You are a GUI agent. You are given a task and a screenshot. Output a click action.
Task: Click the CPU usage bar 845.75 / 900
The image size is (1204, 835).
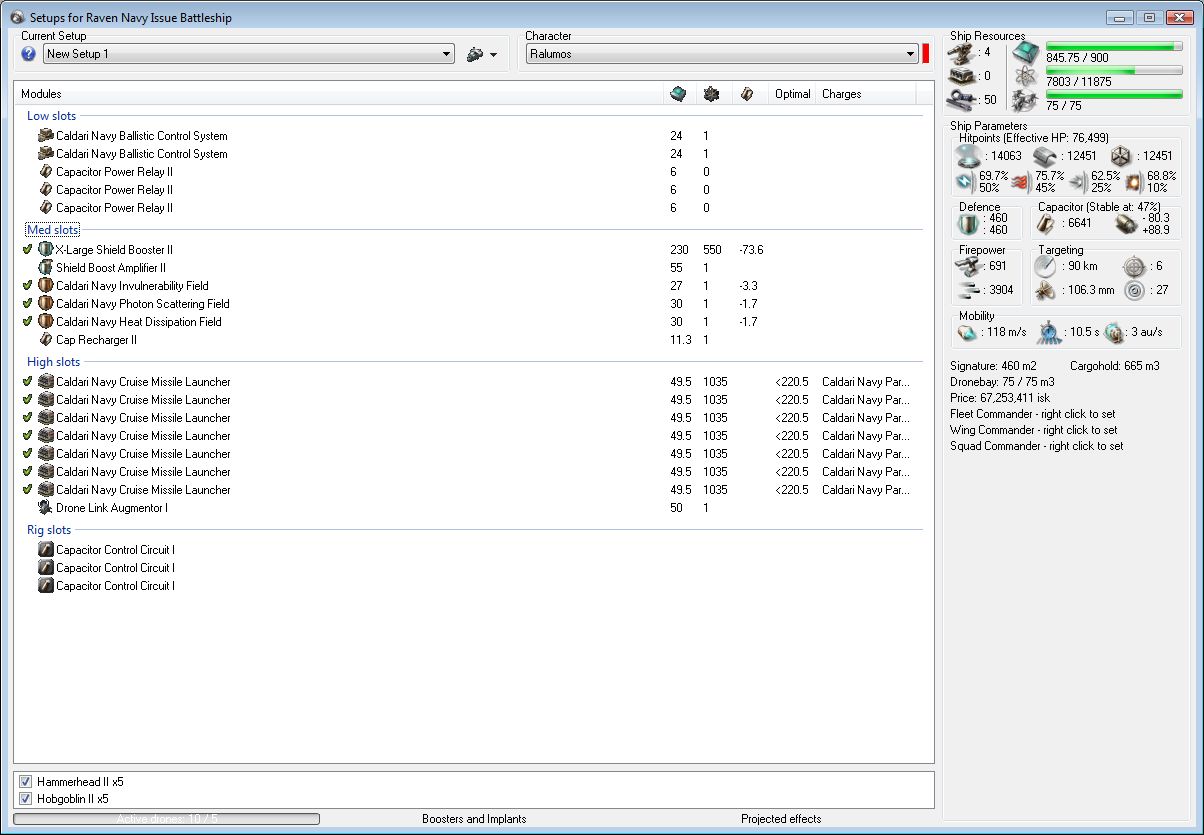pos(1115,47)
